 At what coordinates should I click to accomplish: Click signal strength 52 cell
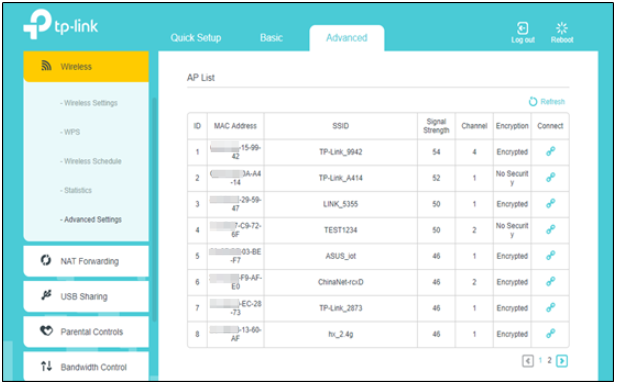point(436,178)
